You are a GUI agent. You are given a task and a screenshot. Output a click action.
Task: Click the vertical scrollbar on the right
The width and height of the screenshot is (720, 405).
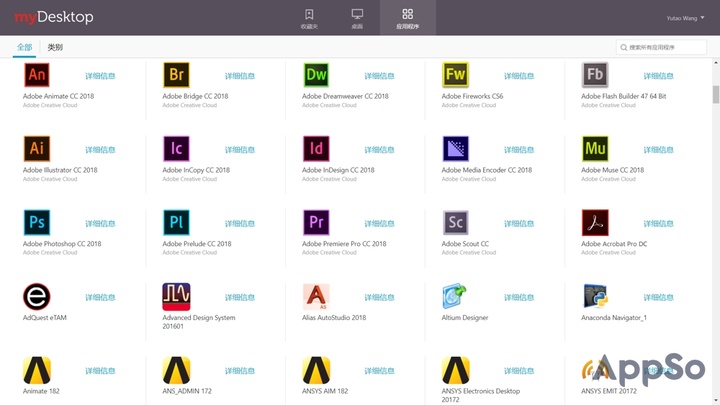715,95
